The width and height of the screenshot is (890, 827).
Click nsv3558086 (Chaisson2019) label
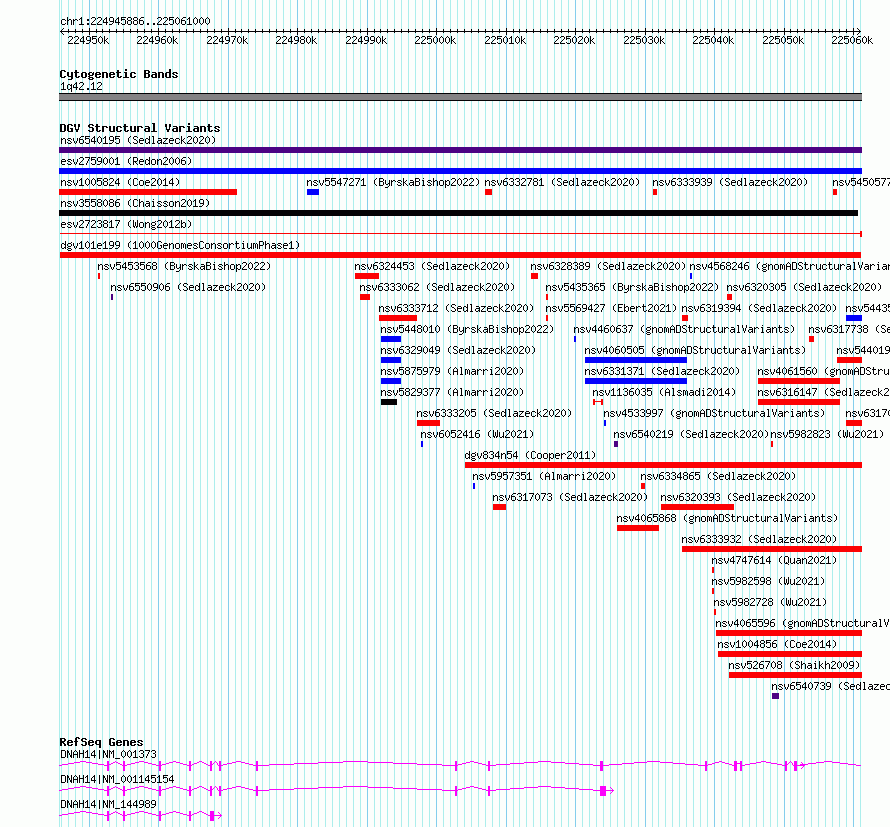135,203
